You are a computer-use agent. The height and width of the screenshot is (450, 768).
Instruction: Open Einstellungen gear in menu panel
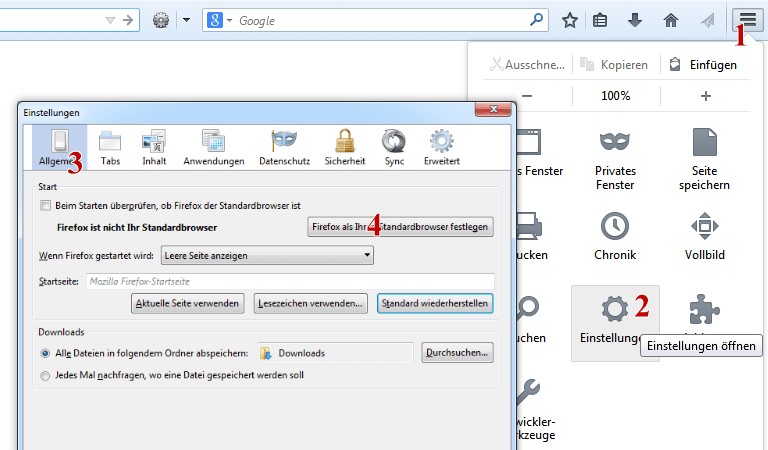point(615,323)
